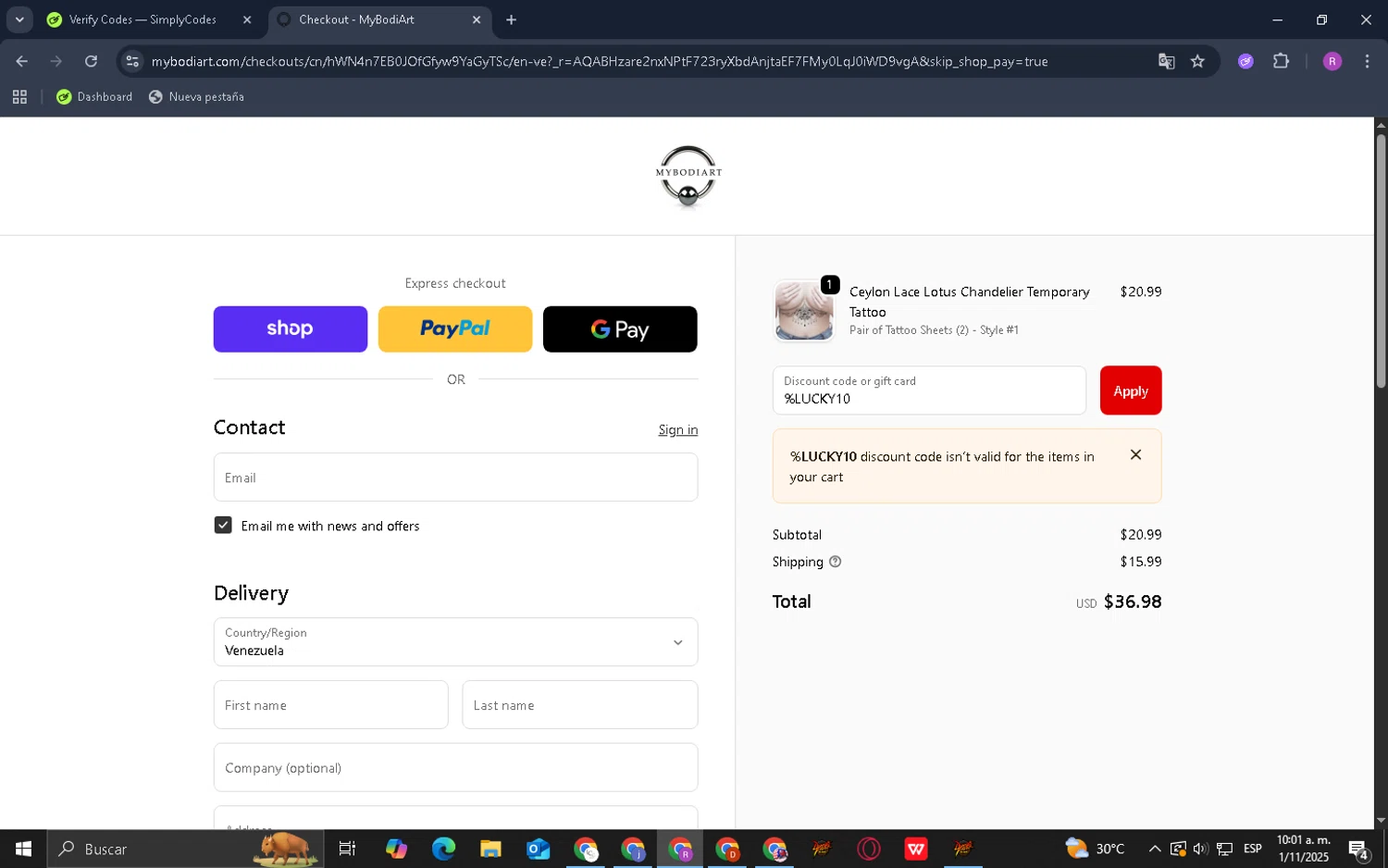
Task: Close the Verify Codes tab
Action: [x=247, y=19]
